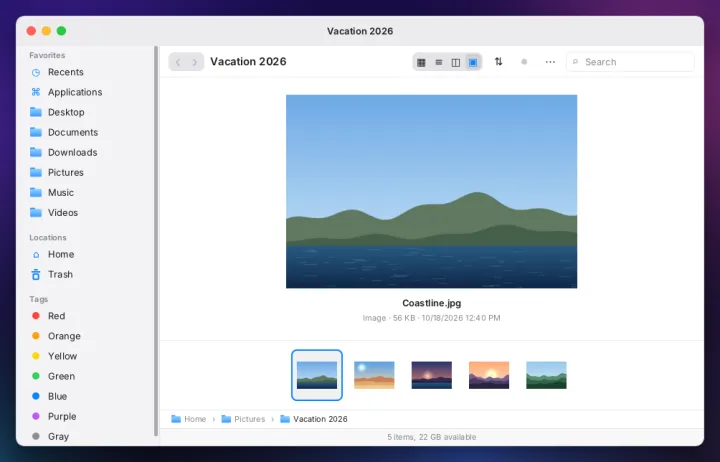Image resolution: width=720 pixels, height=462 pixels.
Task: Click the magnifier icon in Search
Action: (x=575, y=62)
